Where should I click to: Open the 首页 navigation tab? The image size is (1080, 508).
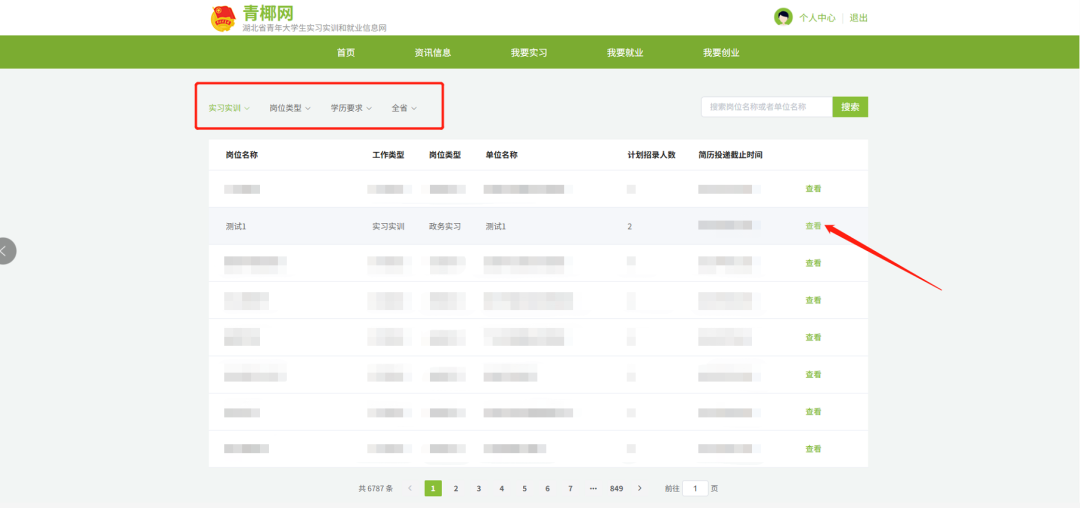pyautogui.click(x=346, y=53)
